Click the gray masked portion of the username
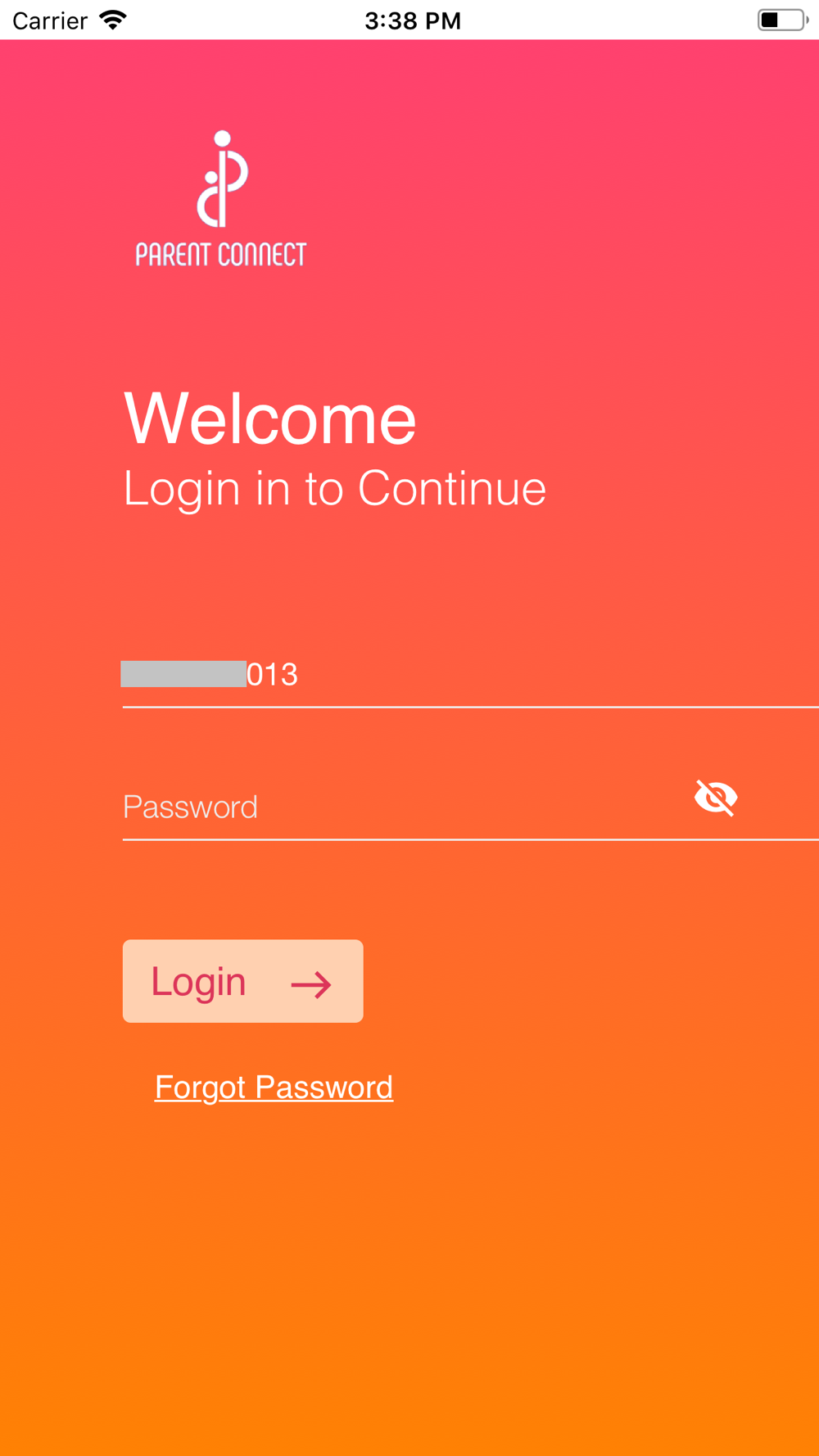 click(x=183, y=674)
